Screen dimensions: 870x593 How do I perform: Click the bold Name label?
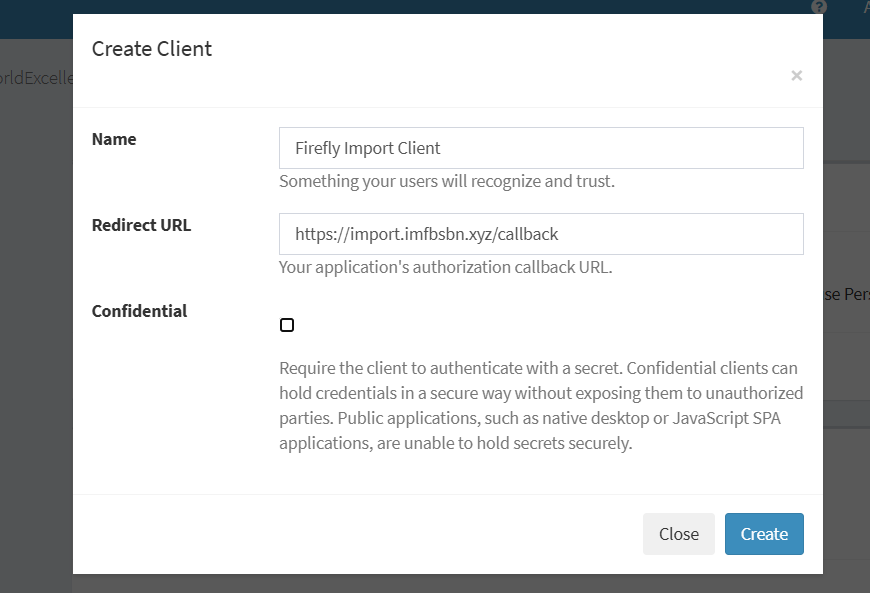click(x=114, y=139)
